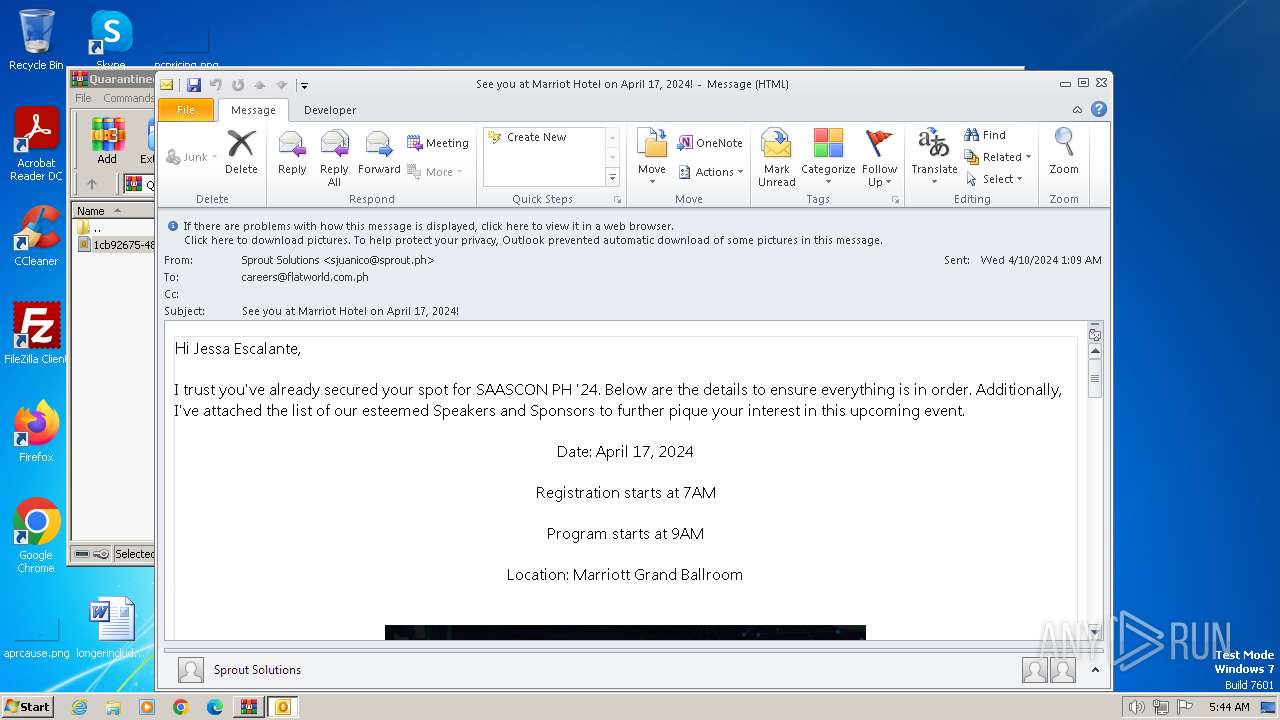Image resolution: width=1280 pixels, height=720 pixels.
Task: Click Add icon in WinRAR window
Action: (107, 142)
